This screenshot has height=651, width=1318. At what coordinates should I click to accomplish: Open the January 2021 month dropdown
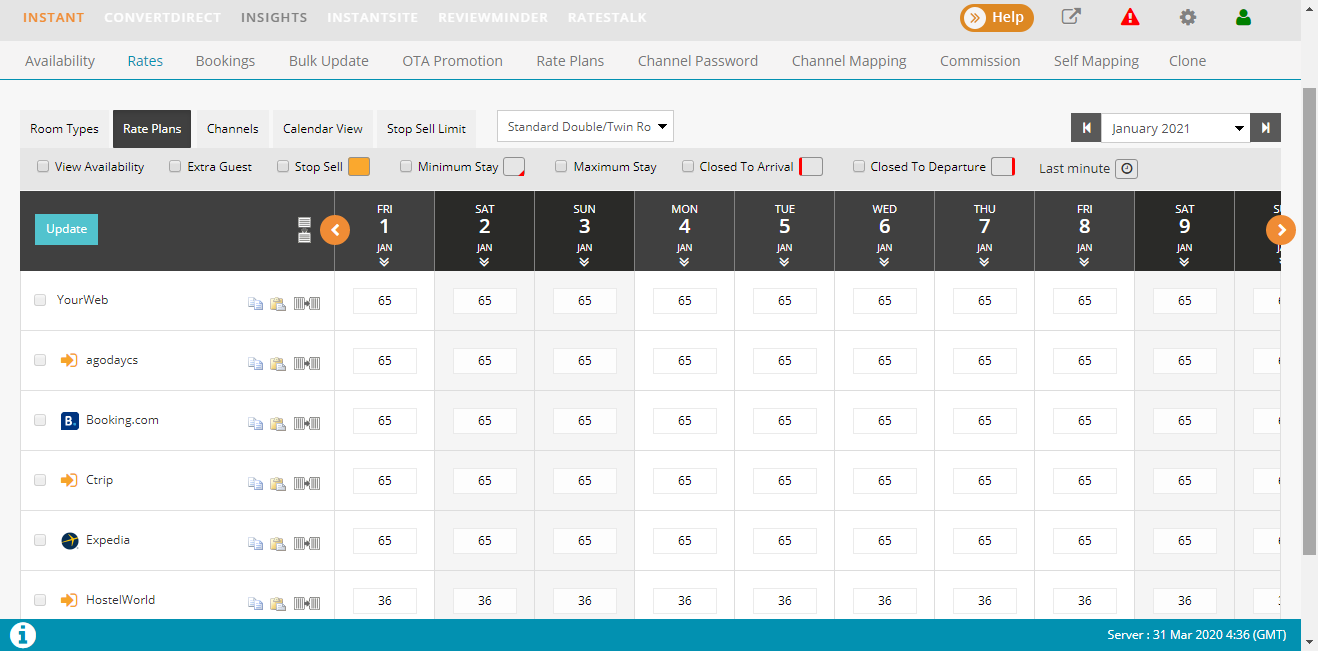(1176, 128)
